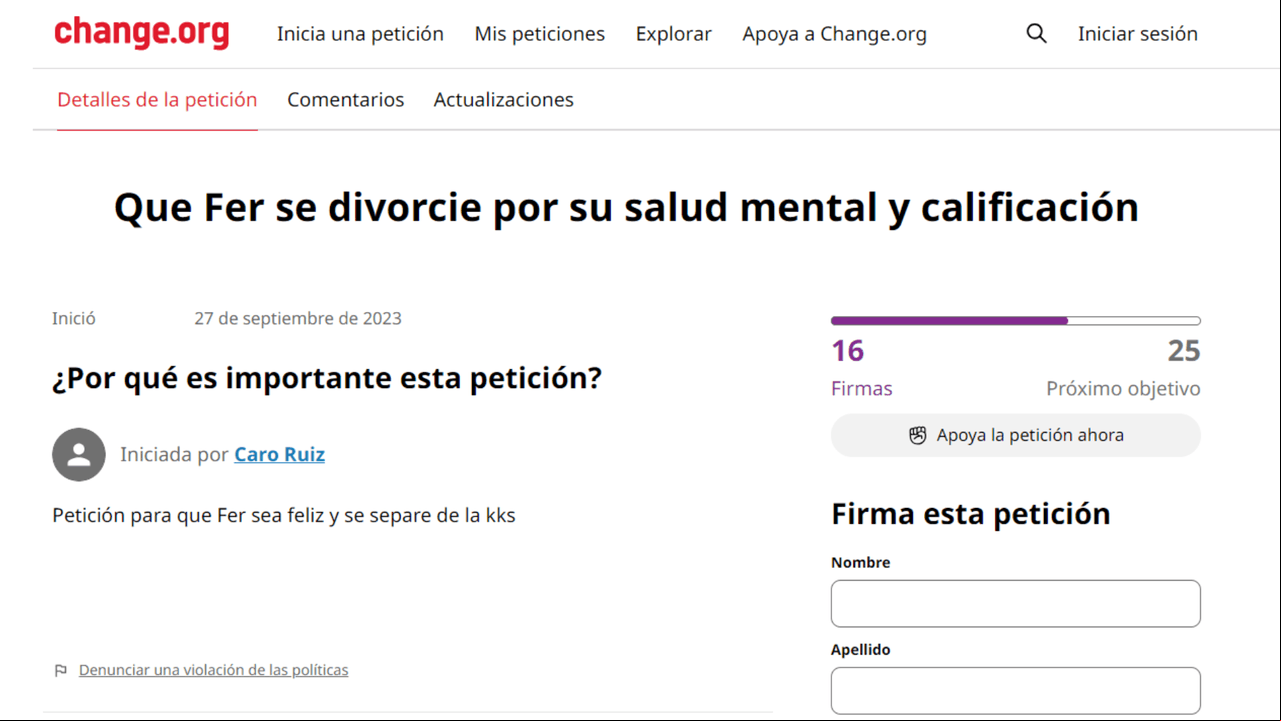The width and height of the screenshot is (1281, 721).
Task: Click the Inició label
Action: [74, 319]
